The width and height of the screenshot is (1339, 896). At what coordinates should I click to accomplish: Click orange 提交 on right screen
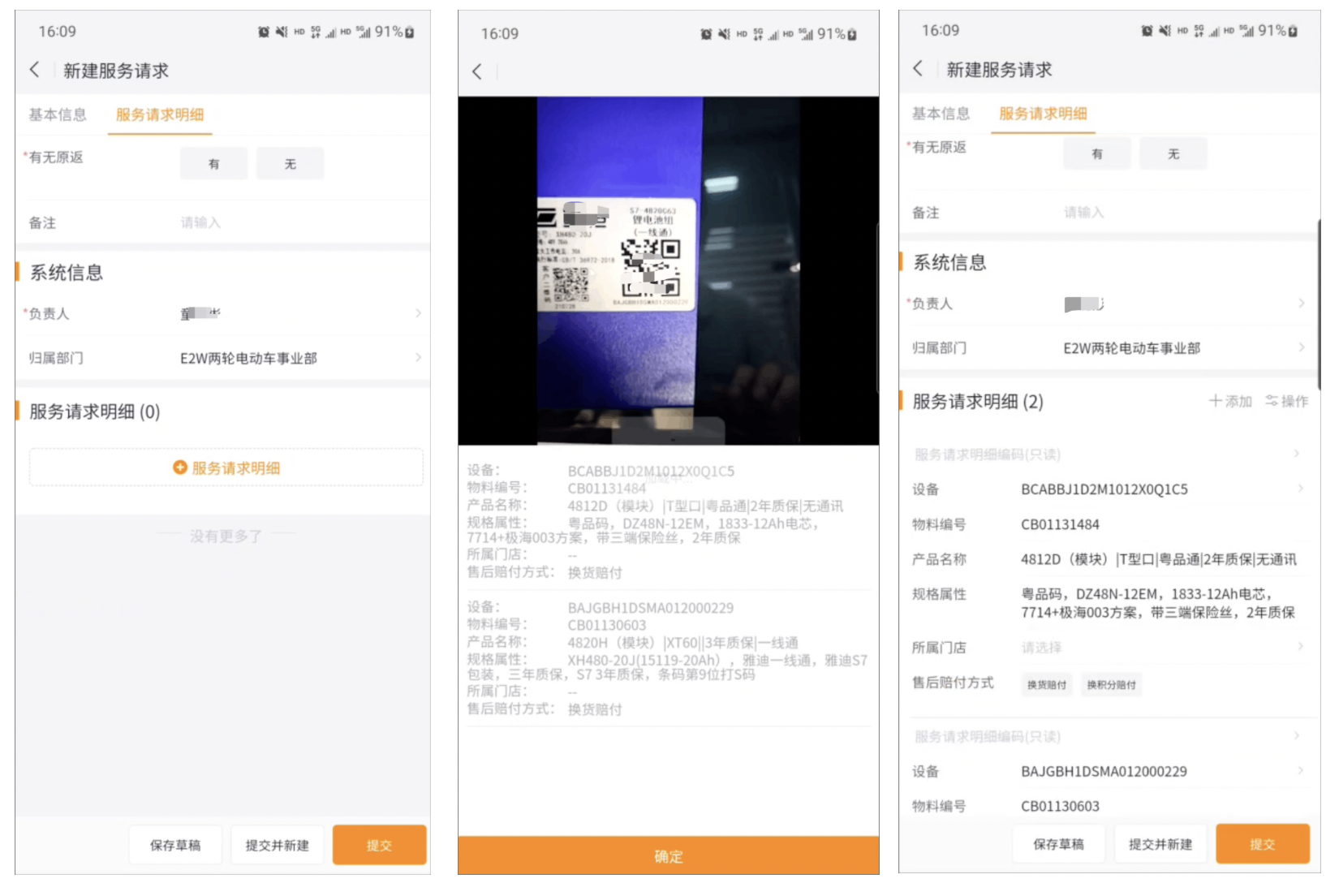click(x=1263, y=844)
